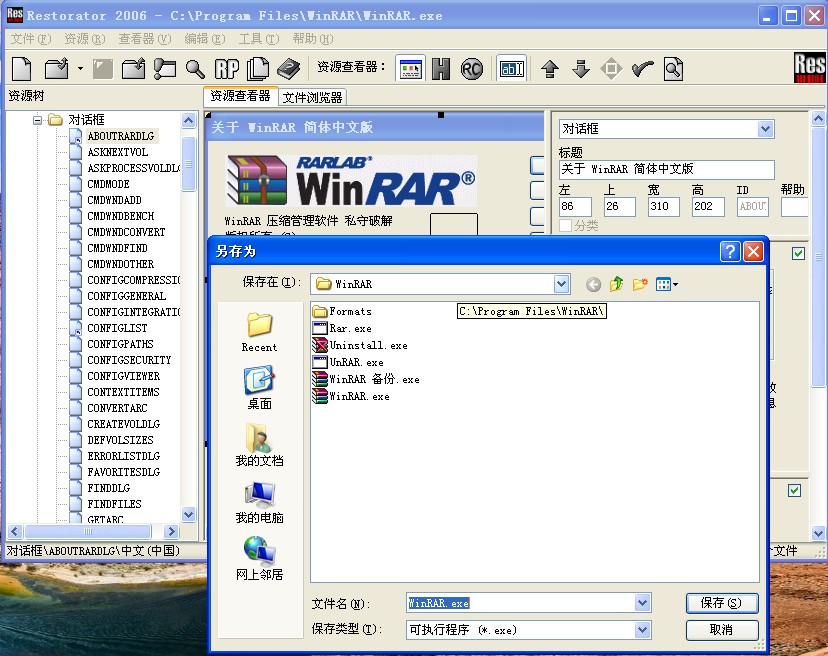Click the 保存(S) button
The image size is (828, 656).
722,602
